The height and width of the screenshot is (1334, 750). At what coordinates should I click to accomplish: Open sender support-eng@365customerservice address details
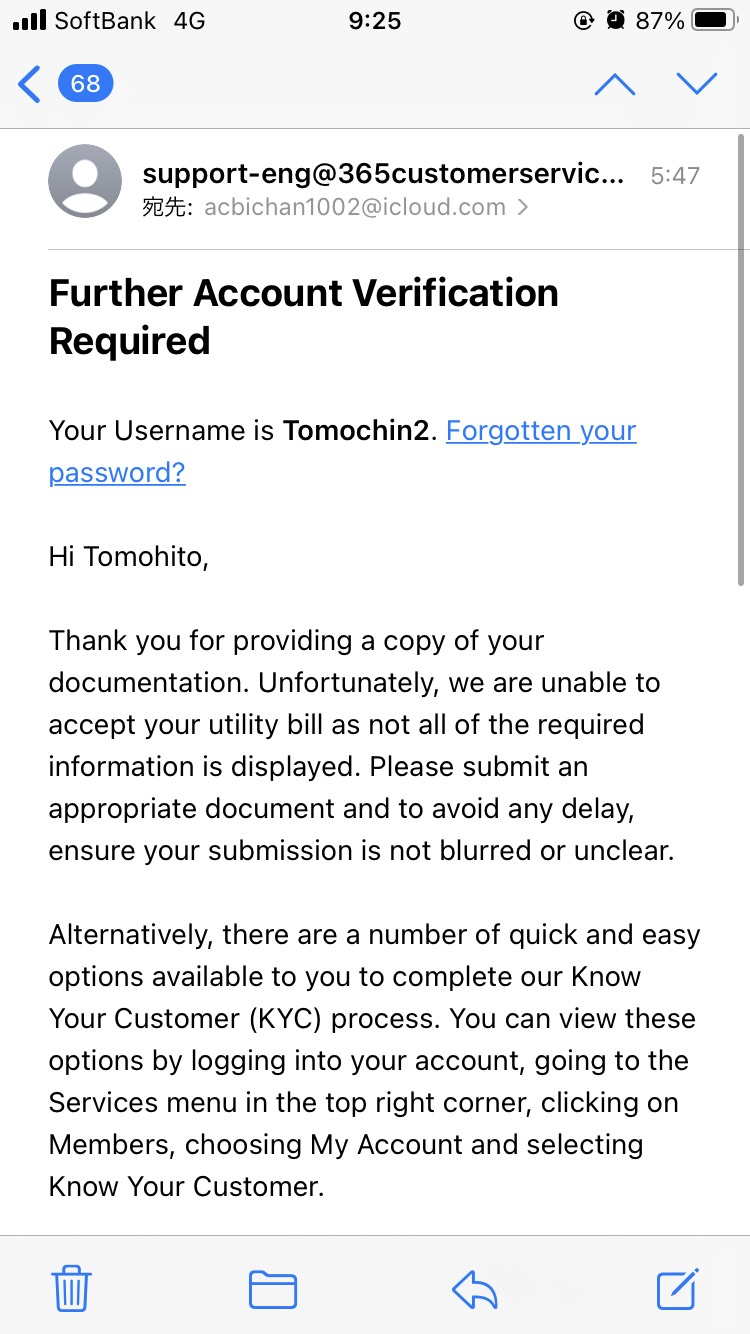(383, 174)
